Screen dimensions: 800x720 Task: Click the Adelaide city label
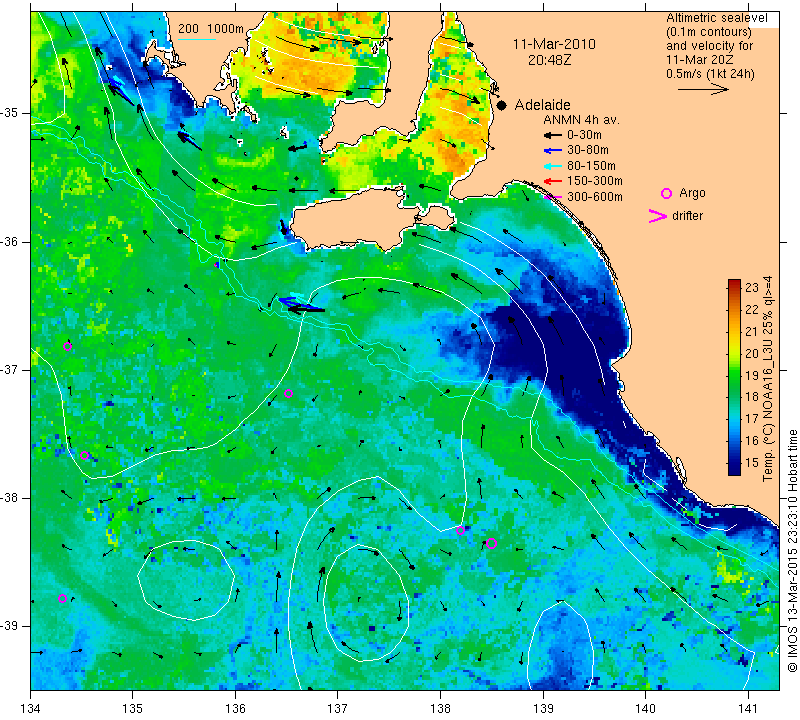(542, 105)
